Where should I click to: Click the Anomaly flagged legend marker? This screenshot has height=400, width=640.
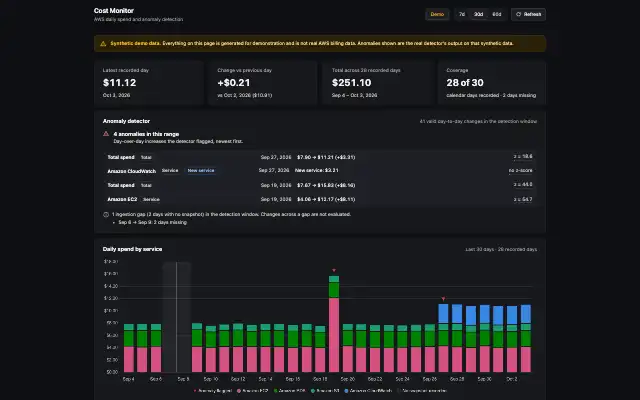click(195, 391)
